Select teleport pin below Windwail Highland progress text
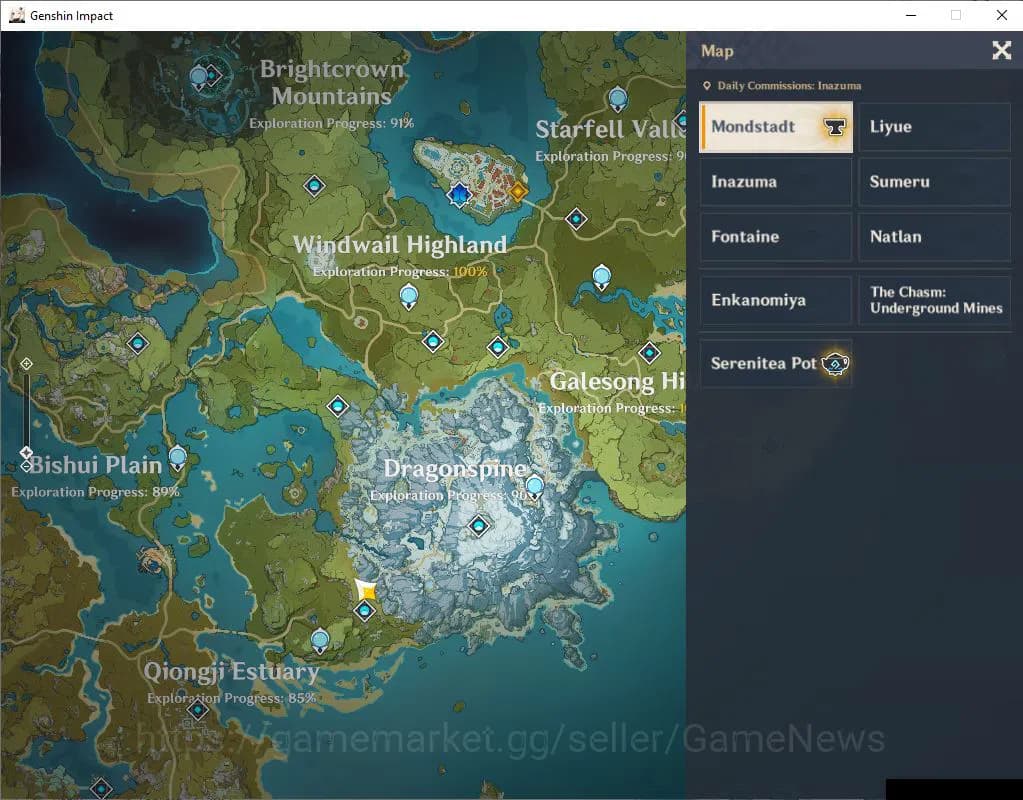The image size is (1023, 800). click(x=408, y=295)
